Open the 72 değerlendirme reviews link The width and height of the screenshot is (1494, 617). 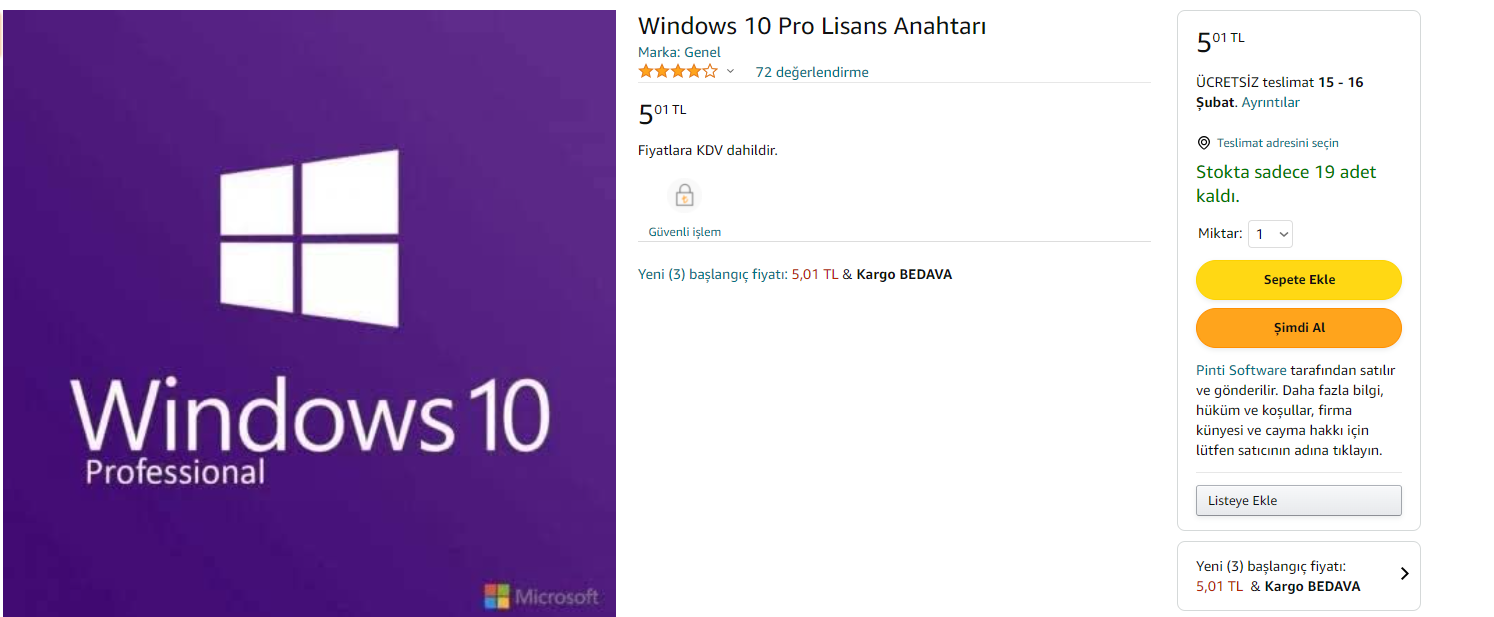[812, 72]
